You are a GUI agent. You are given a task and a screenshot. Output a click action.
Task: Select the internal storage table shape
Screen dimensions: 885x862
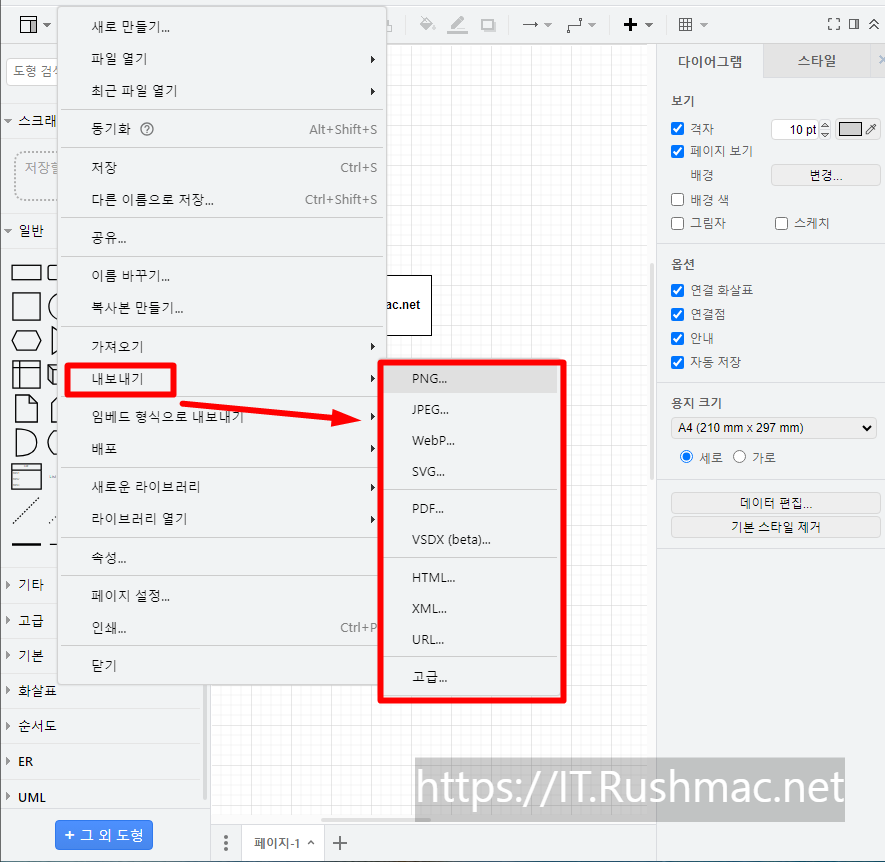click(x=26, y=374)
